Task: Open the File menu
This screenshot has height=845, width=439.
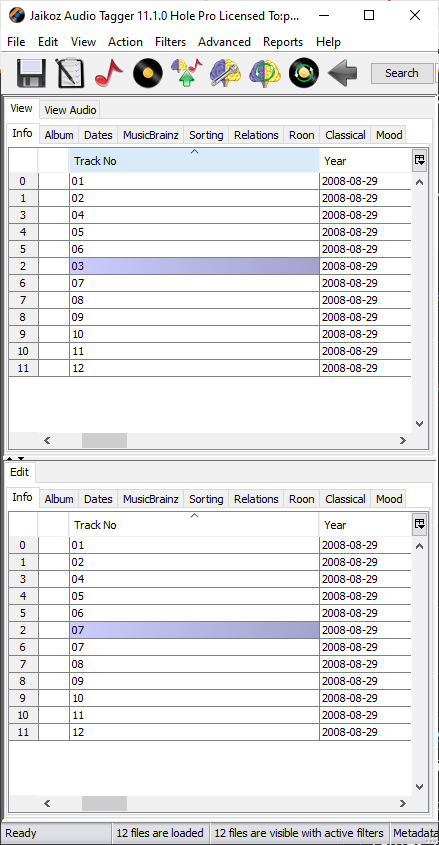Action: point(16,41)
